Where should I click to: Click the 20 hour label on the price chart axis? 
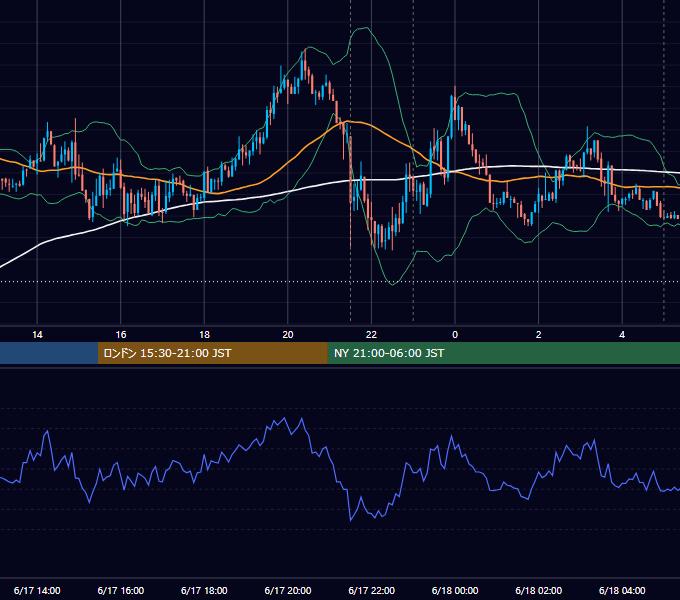tap(288, 335)
